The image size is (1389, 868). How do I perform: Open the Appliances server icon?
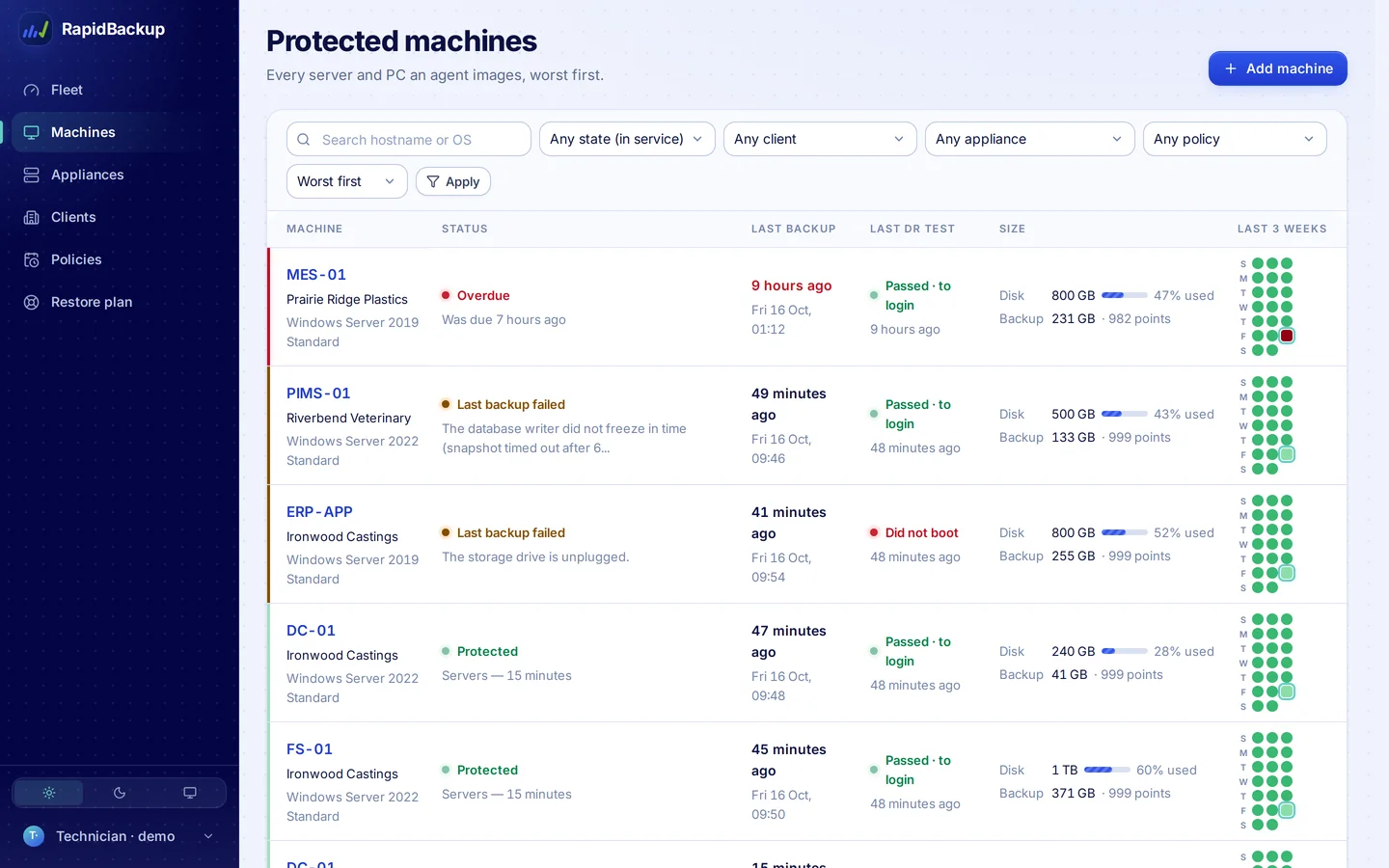(32, 175)
